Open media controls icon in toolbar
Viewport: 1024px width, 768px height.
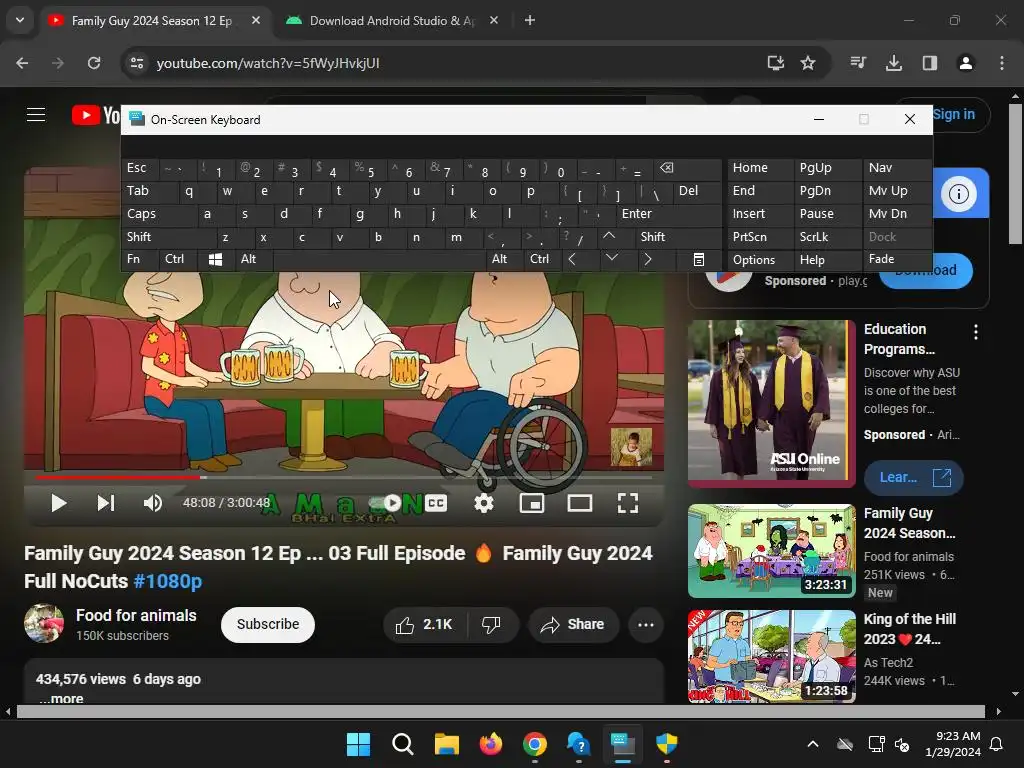pos(858,63)
